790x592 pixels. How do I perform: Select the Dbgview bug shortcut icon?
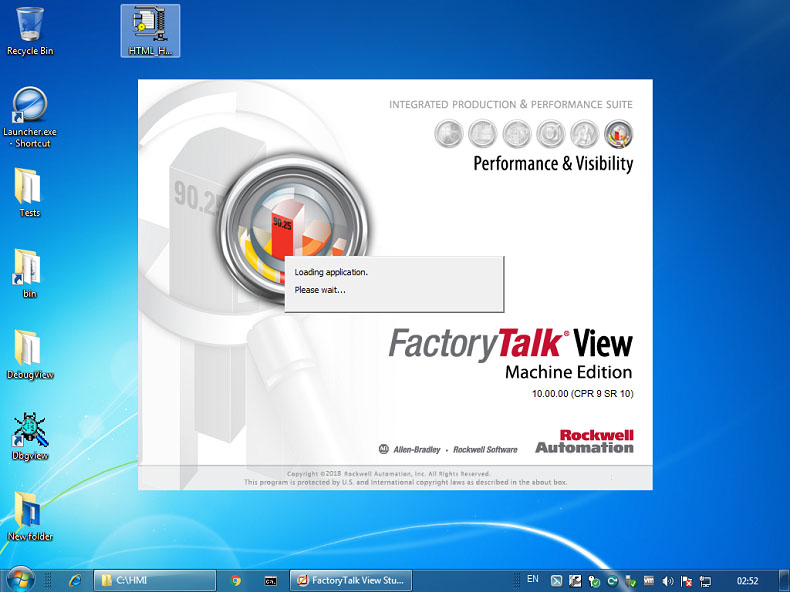click(x=30, y=436)
